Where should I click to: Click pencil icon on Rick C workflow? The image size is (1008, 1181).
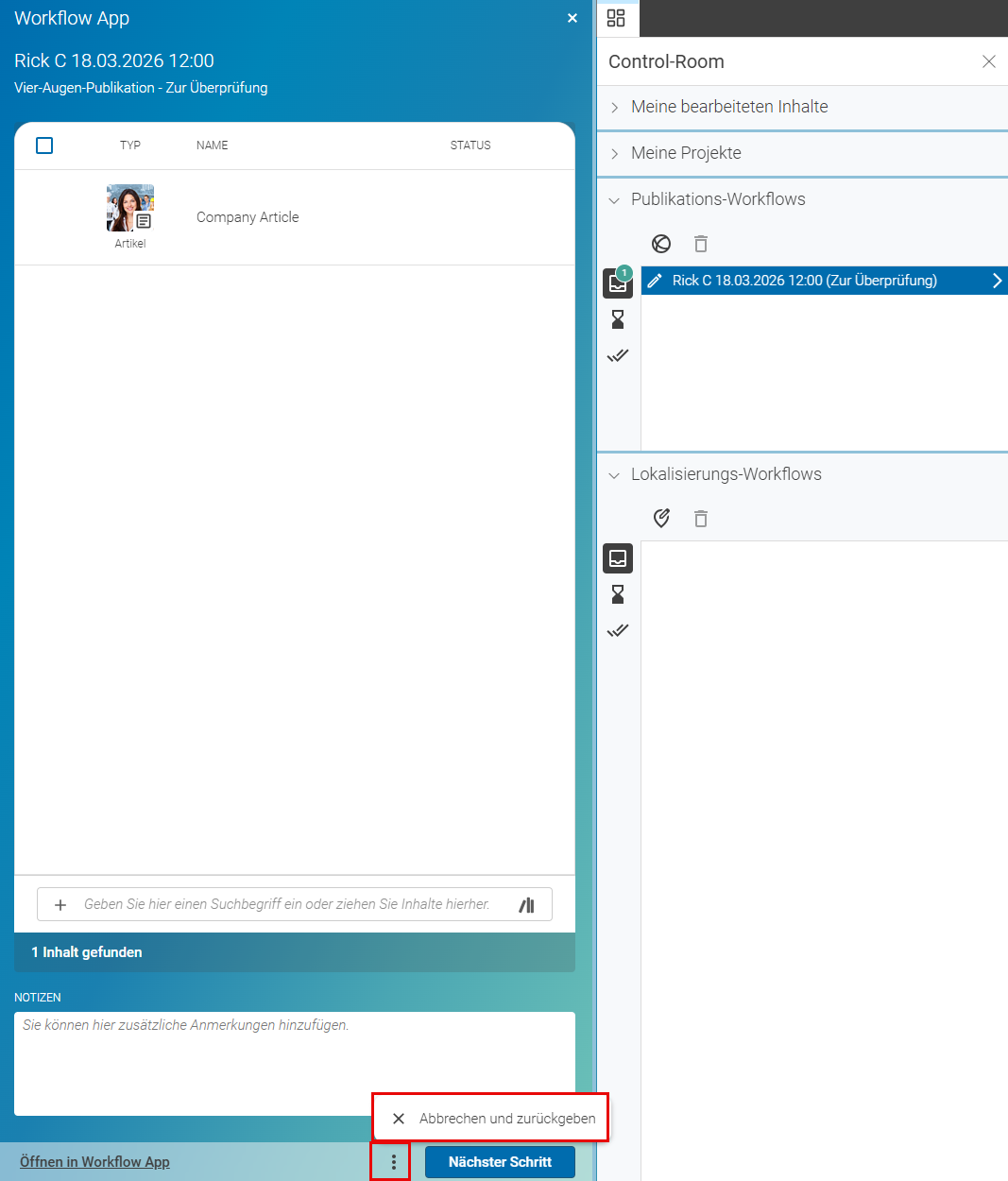coord(655,281)
